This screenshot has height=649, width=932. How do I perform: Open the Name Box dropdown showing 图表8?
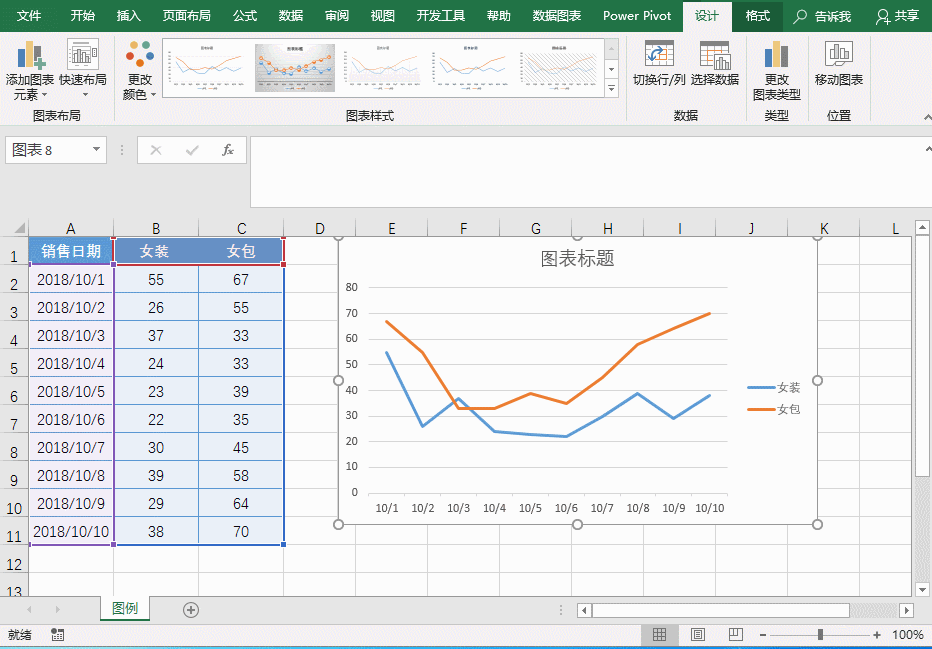tap(94, 150)
